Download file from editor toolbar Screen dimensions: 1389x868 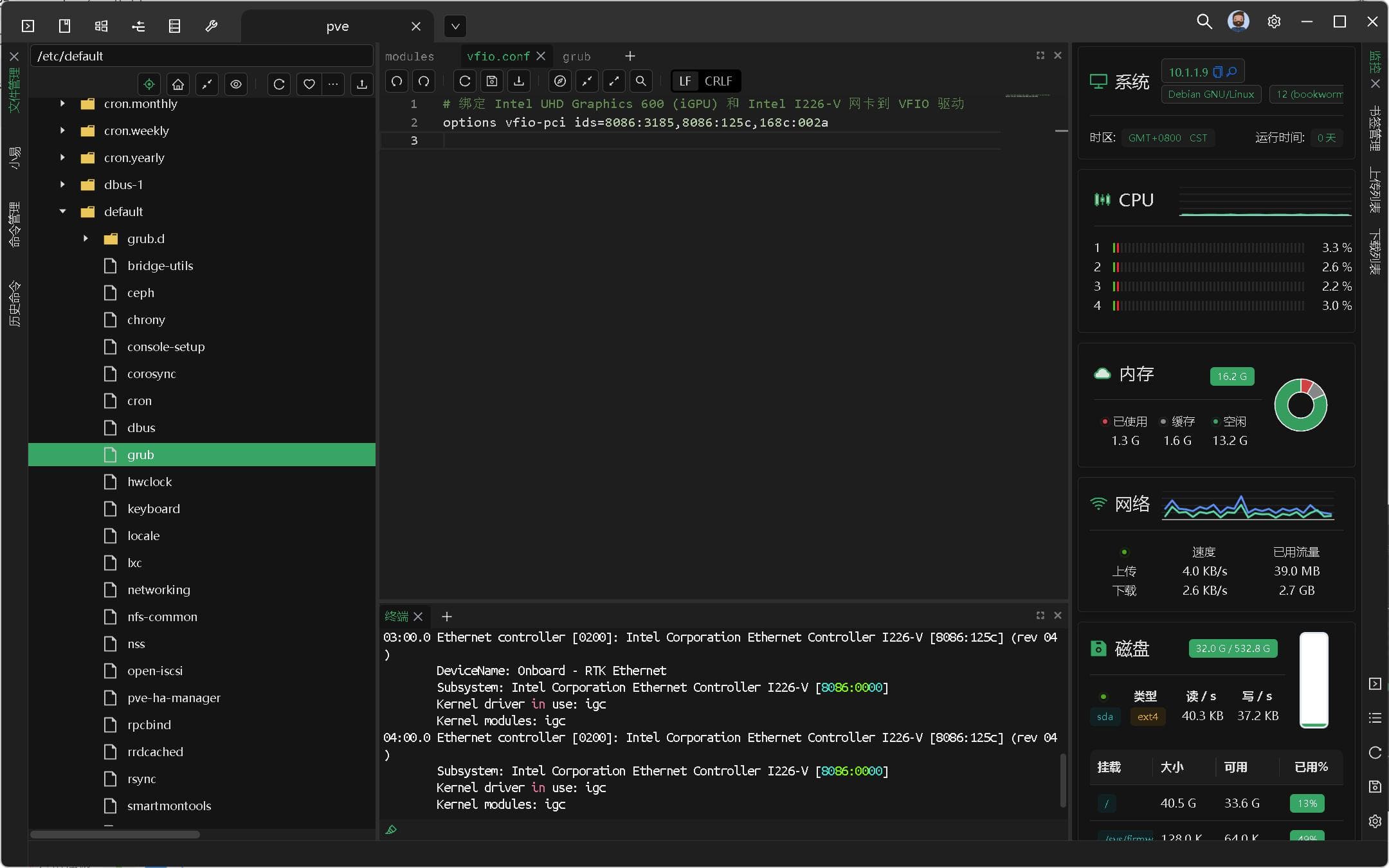(x=519, y=81)
